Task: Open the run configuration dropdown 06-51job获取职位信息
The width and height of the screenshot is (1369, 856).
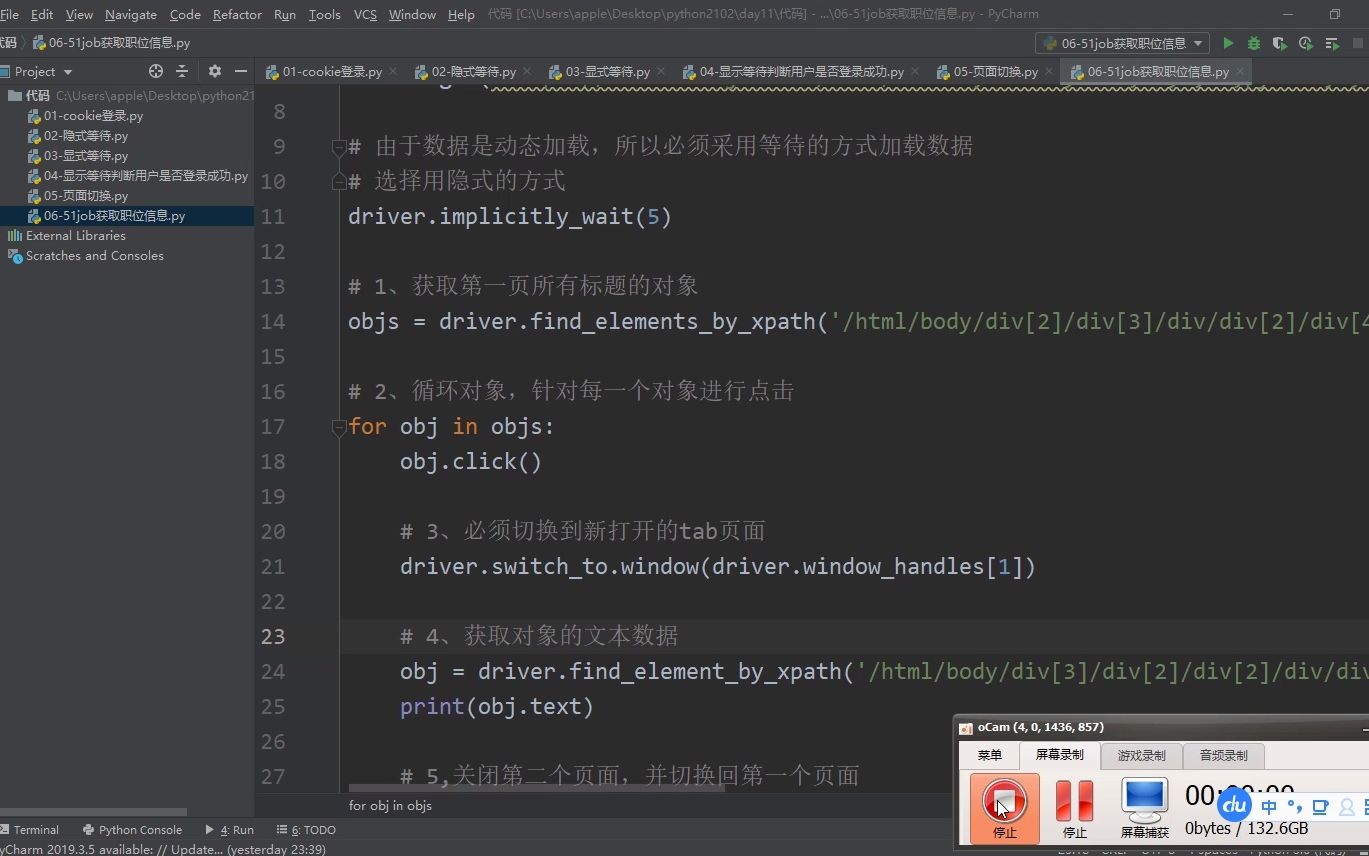Action: click(1122, 43)
